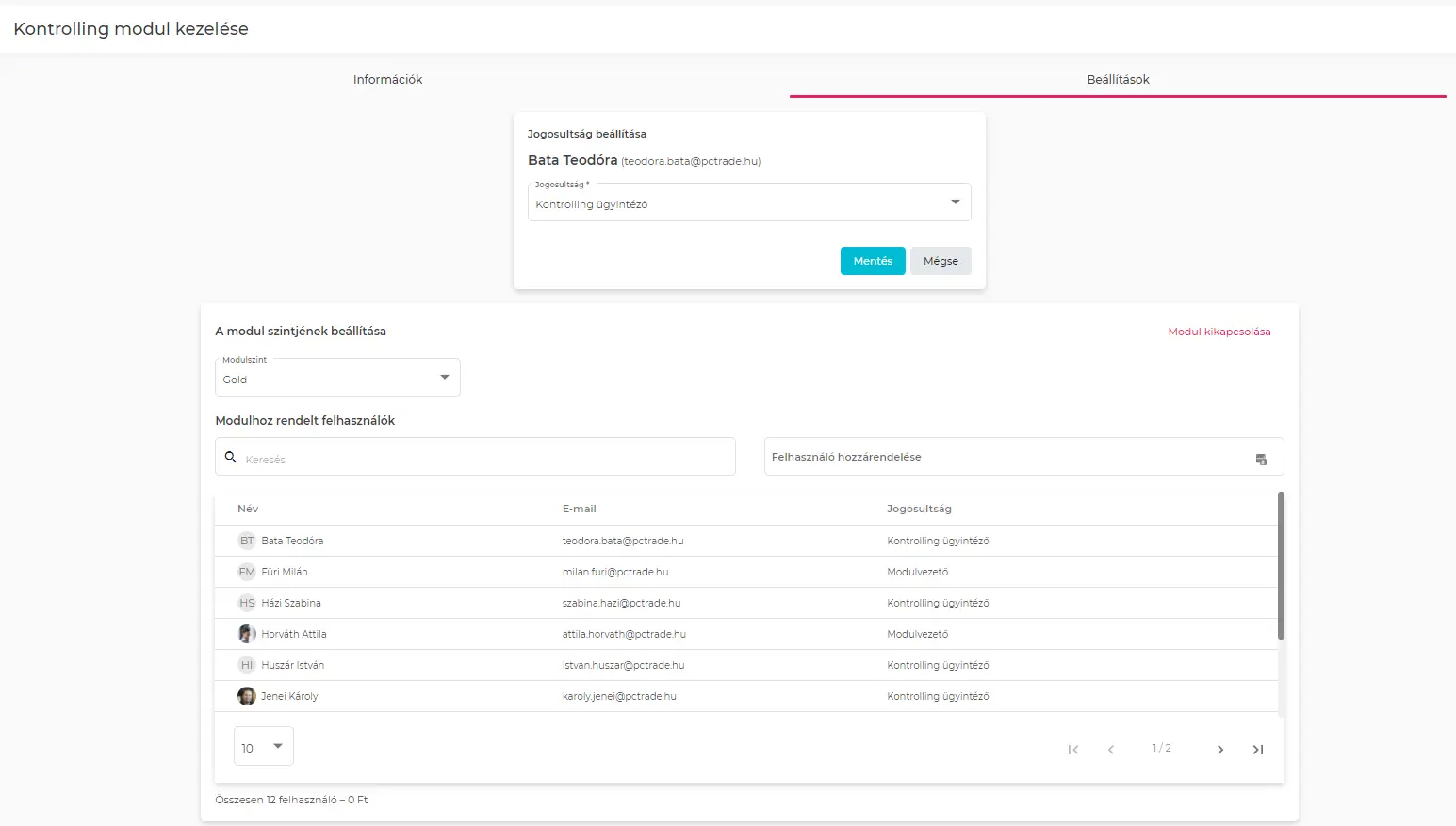Click the search magnifier icon

coord(231,457)
